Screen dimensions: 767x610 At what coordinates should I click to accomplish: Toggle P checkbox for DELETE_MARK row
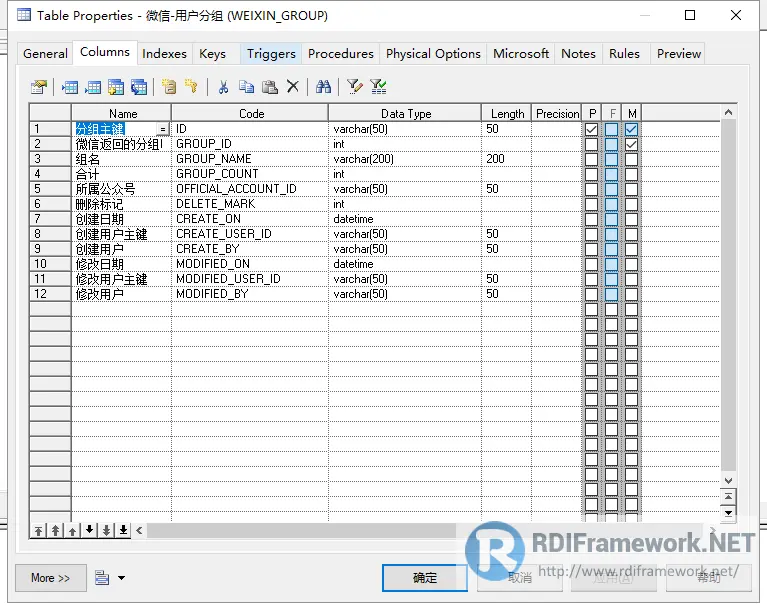click(591, 204)
